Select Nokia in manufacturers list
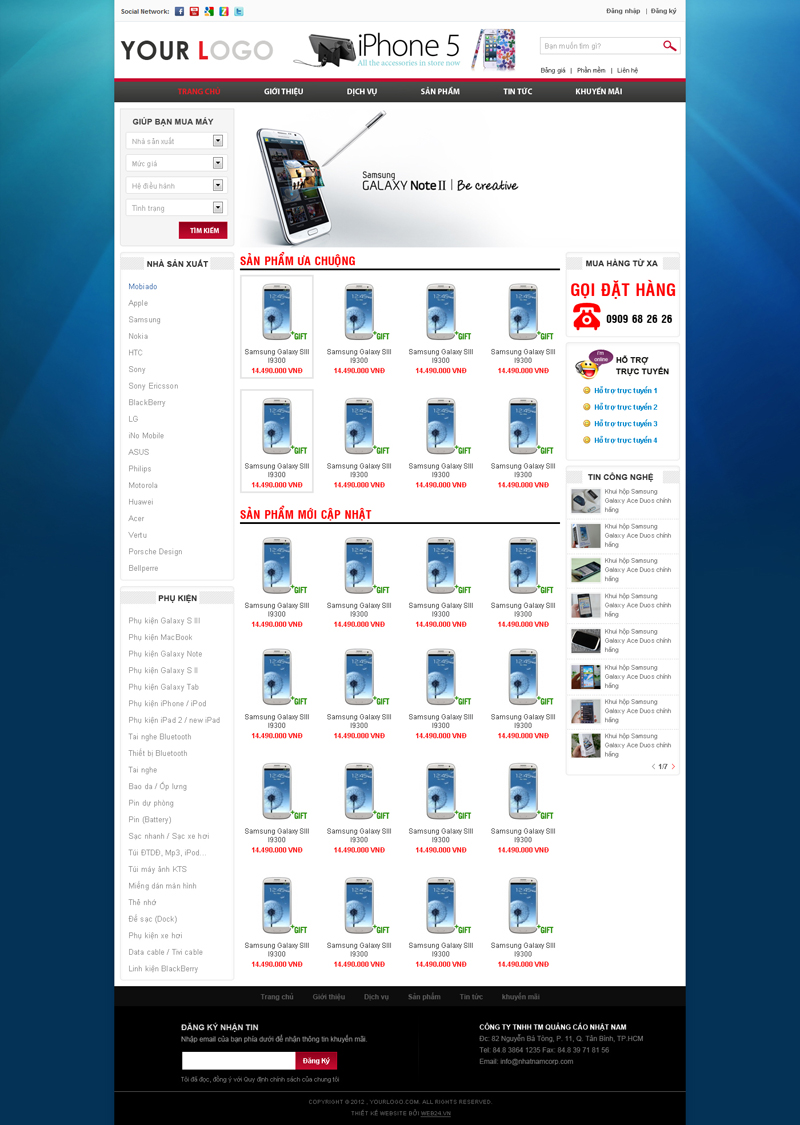The height and width of the screenshot is (1125, 800). point(138,336)
